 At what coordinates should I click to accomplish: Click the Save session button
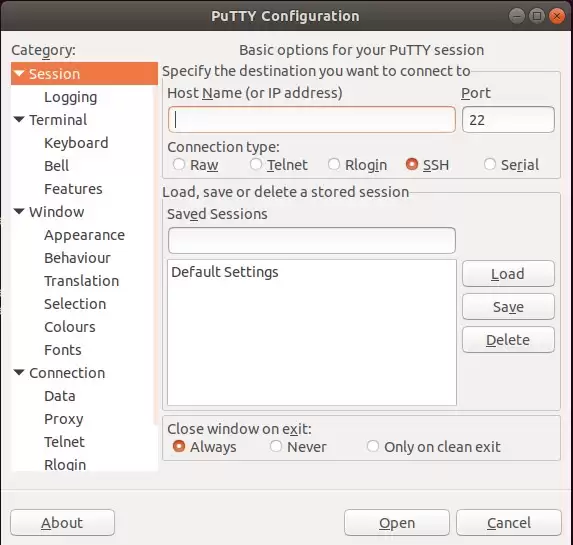tap(508, 307)
